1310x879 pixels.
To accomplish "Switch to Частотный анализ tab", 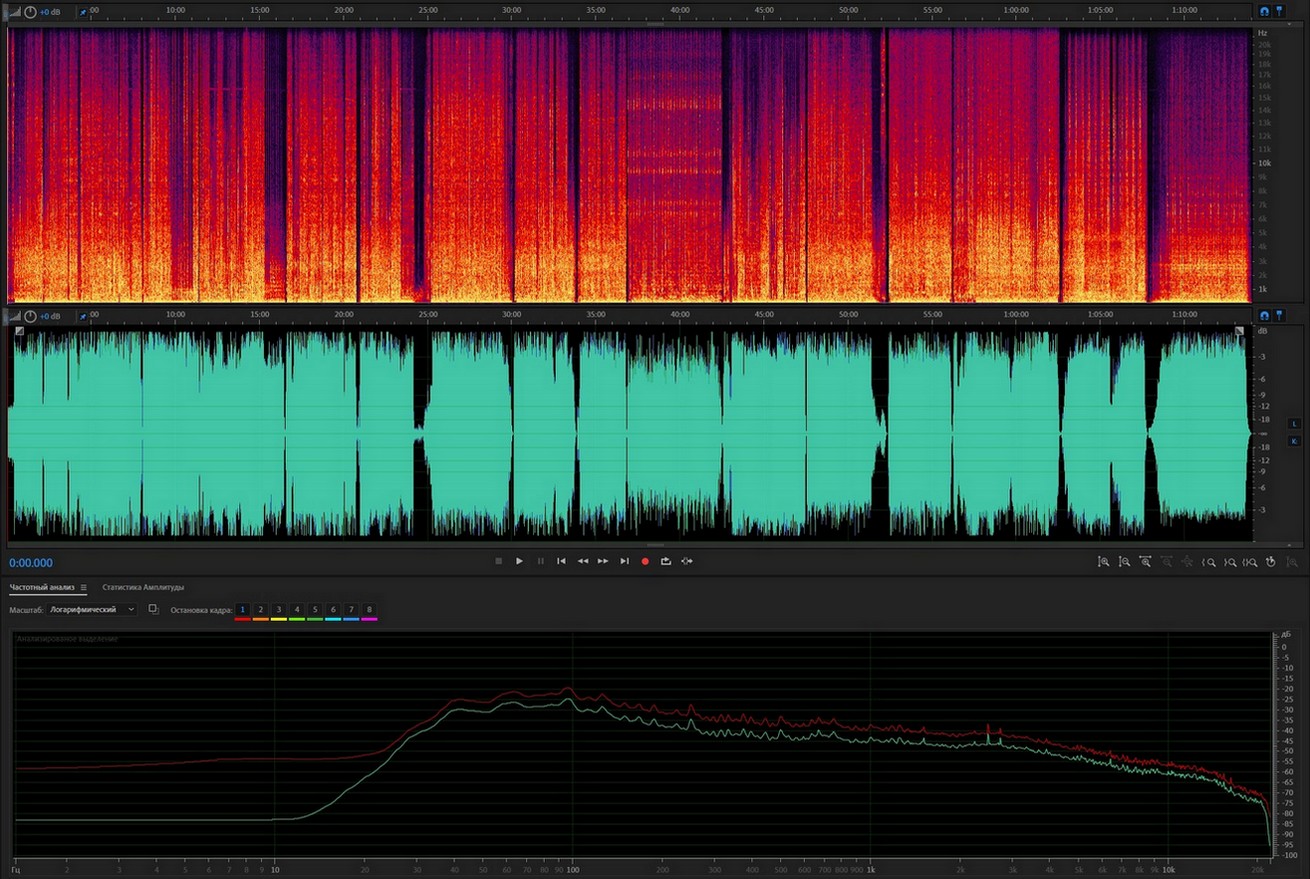I will (x=42, y=587).
